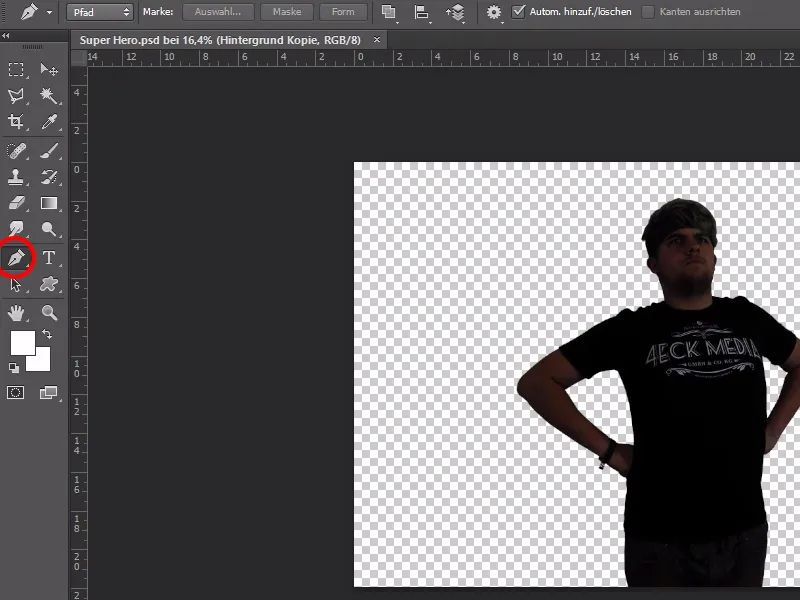Open the gear settings for Pen tool
Image resolution: width=800 pixels, height=600 pixels.
point(494,12)
